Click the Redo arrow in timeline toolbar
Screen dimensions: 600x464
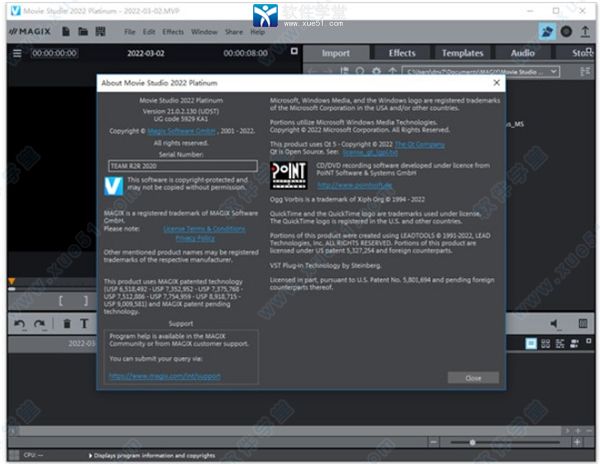click(x=39, y=324)
